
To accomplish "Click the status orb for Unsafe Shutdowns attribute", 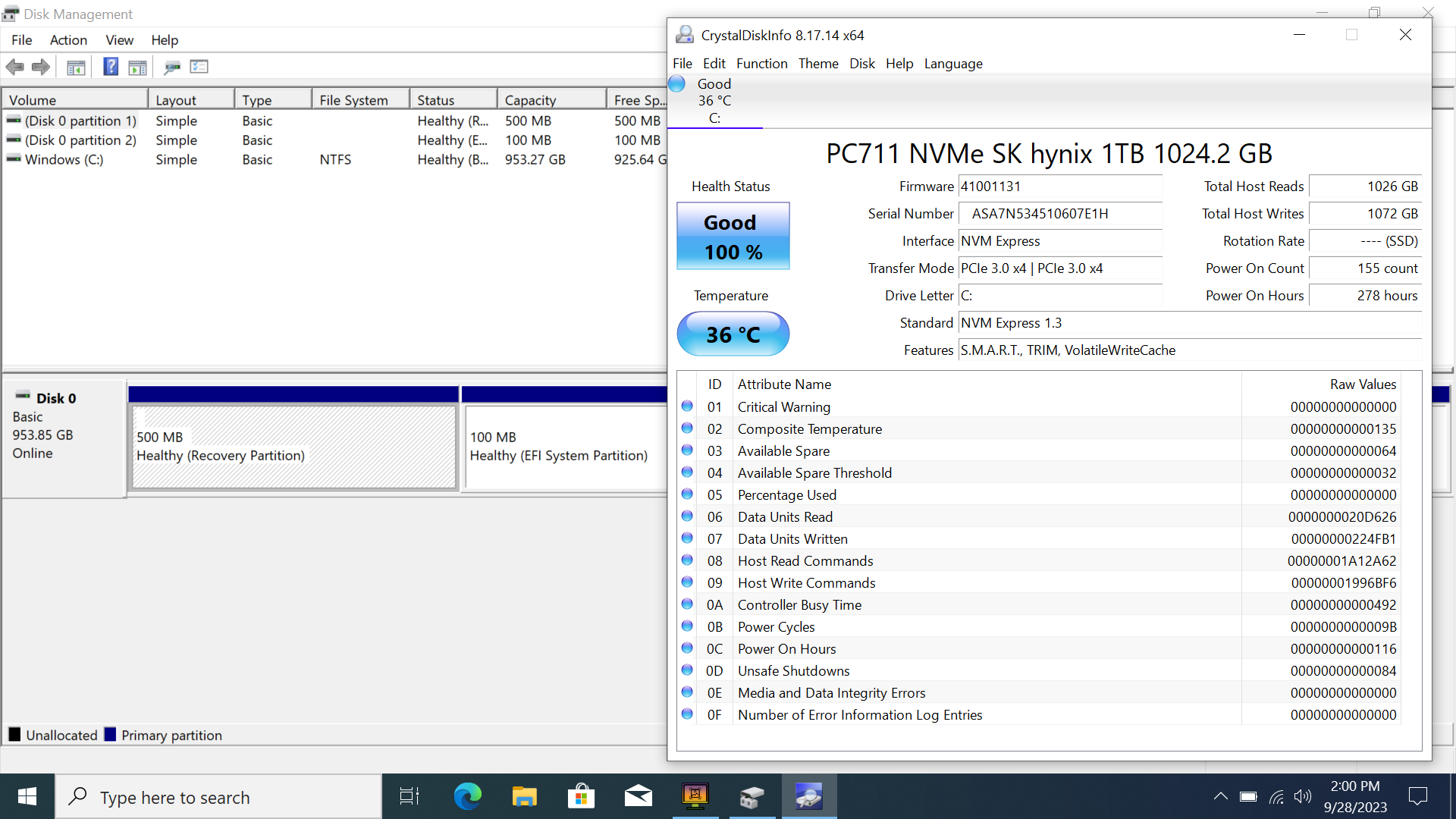I will click(687, 670).
